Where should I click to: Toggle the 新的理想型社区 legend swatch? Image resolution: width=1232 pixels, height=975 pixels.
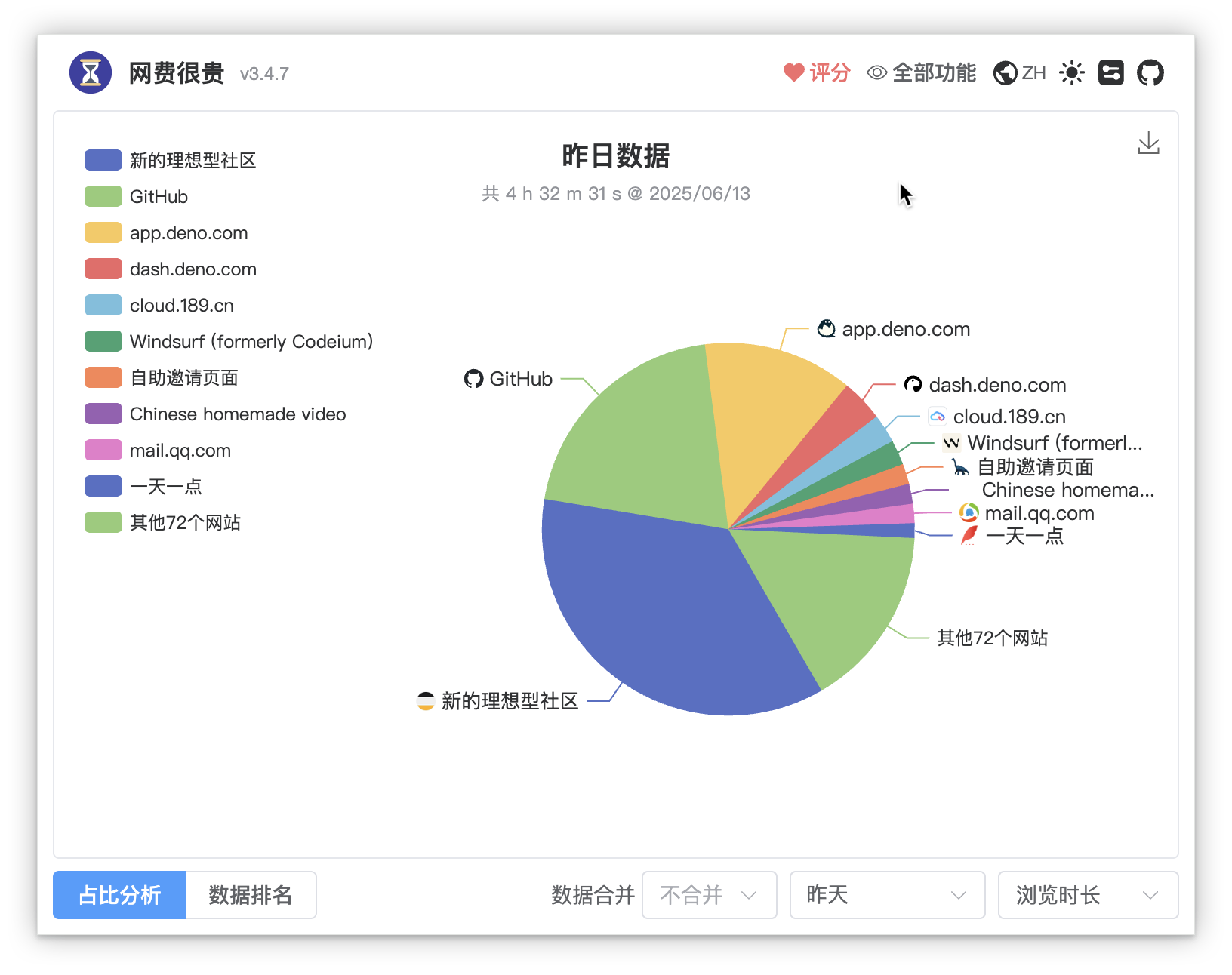click(103, 160)
